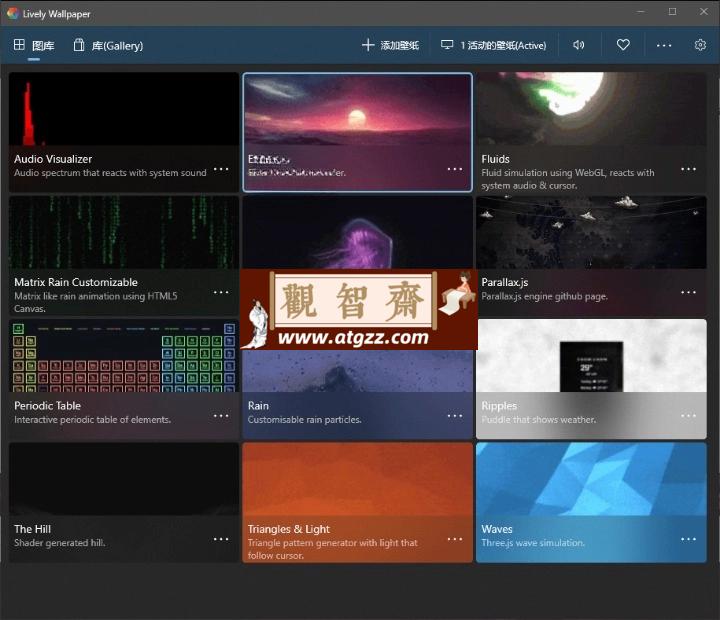Image resolution: width=720 pixels, height=620 pixels.
Task: Click 'Puddle that shows weather.' description
Action: [539, 419]
